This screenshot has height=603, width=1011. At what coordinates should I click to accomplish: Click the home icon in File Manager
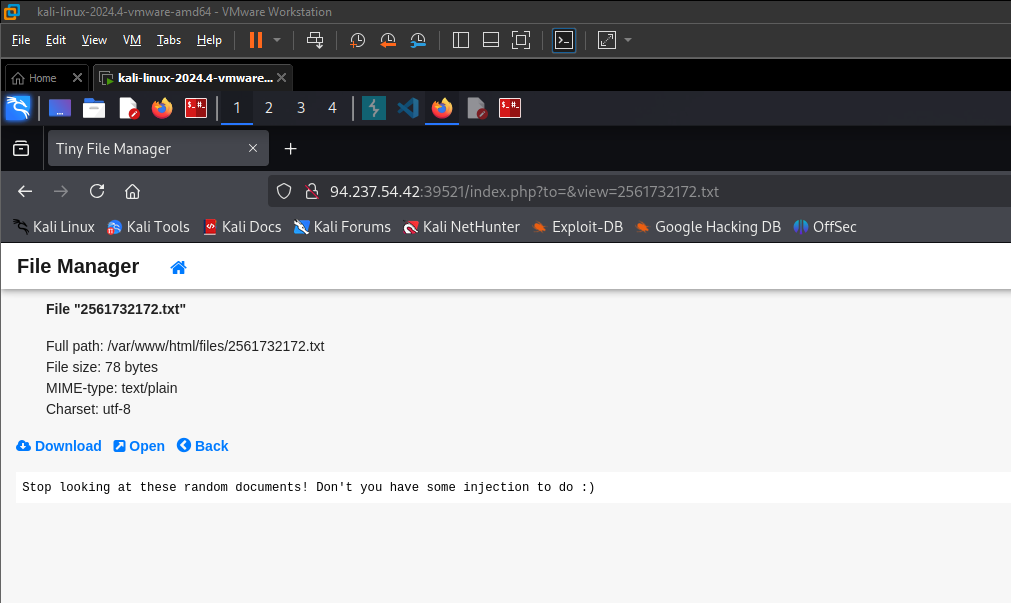pos(179,267)
